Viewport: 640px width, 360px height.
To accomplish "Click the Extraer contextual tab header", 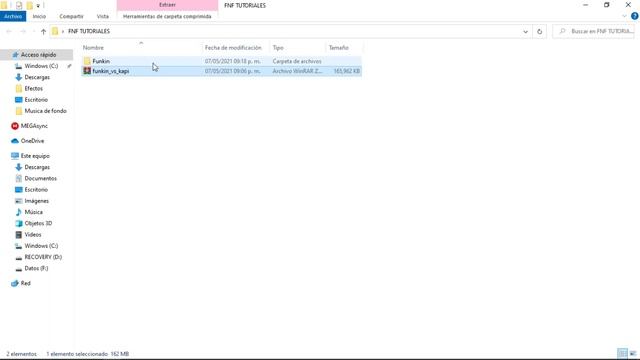I will pyautogui.click(x=167, y=5).
